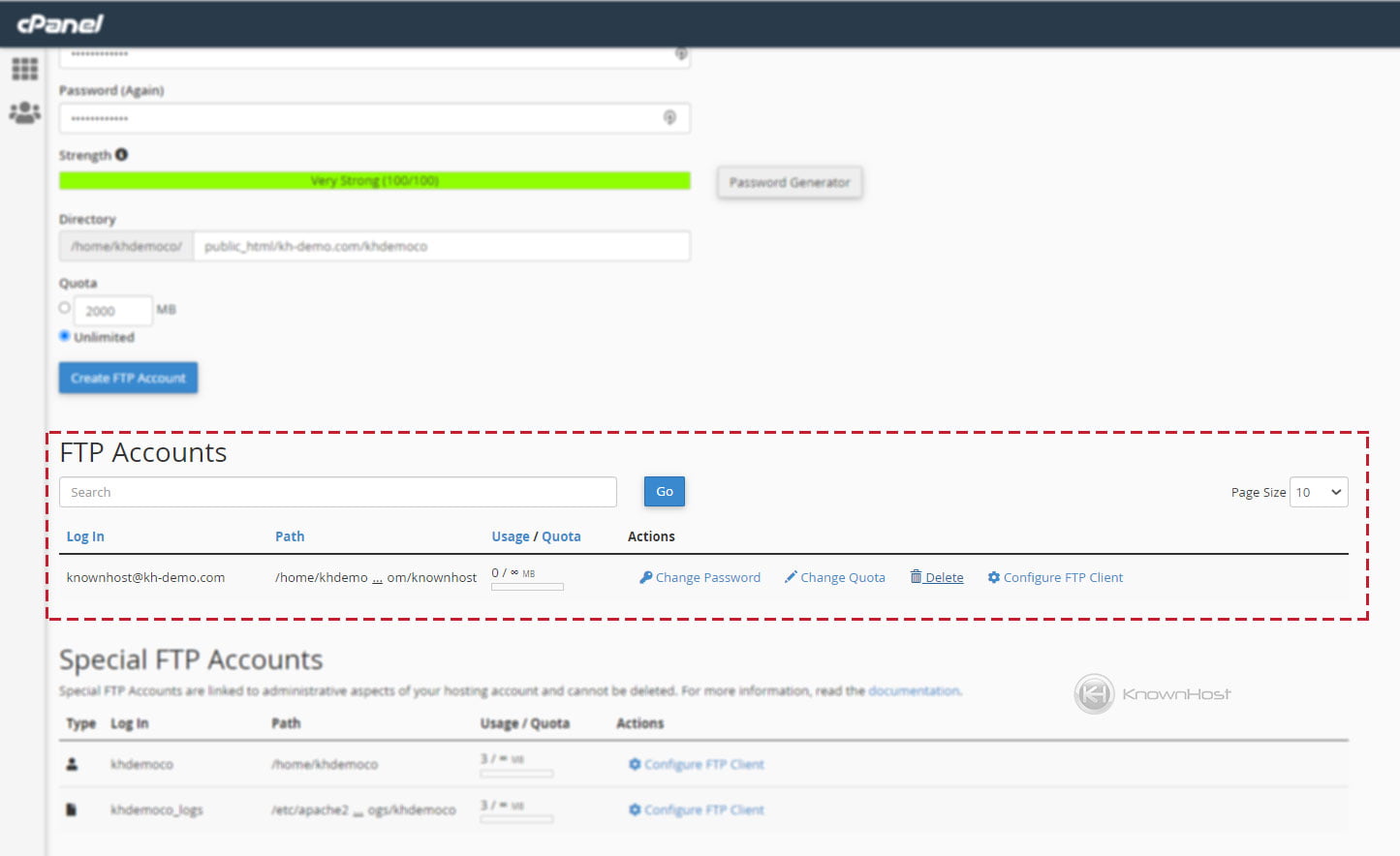Expand the truncated path for knownhost@kh-demo.com
Image resolution: width=1400 pixels, height=856 pixels.
(x=375, y=579)
